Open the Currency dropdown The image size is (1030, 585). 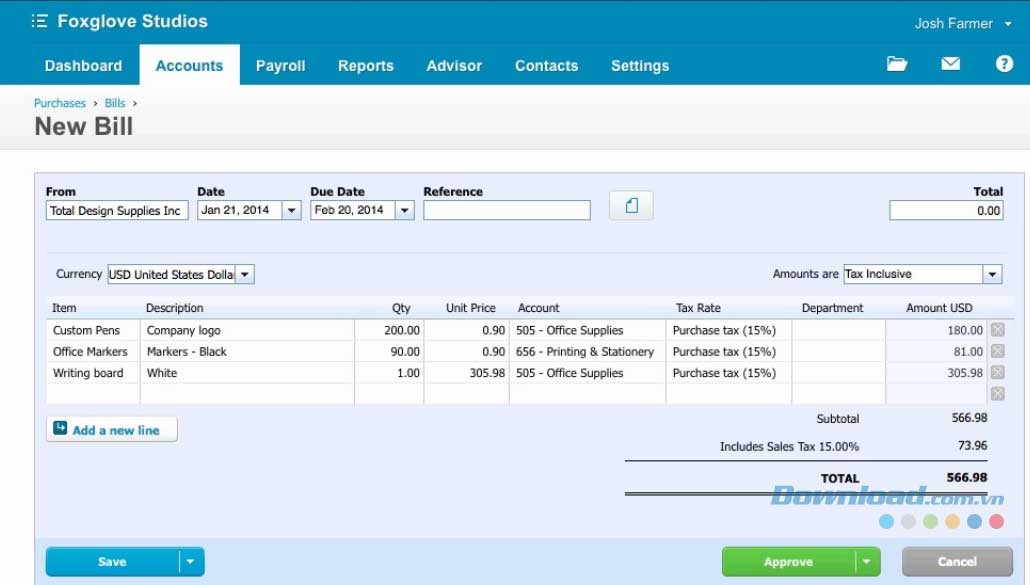coord(245,275)
